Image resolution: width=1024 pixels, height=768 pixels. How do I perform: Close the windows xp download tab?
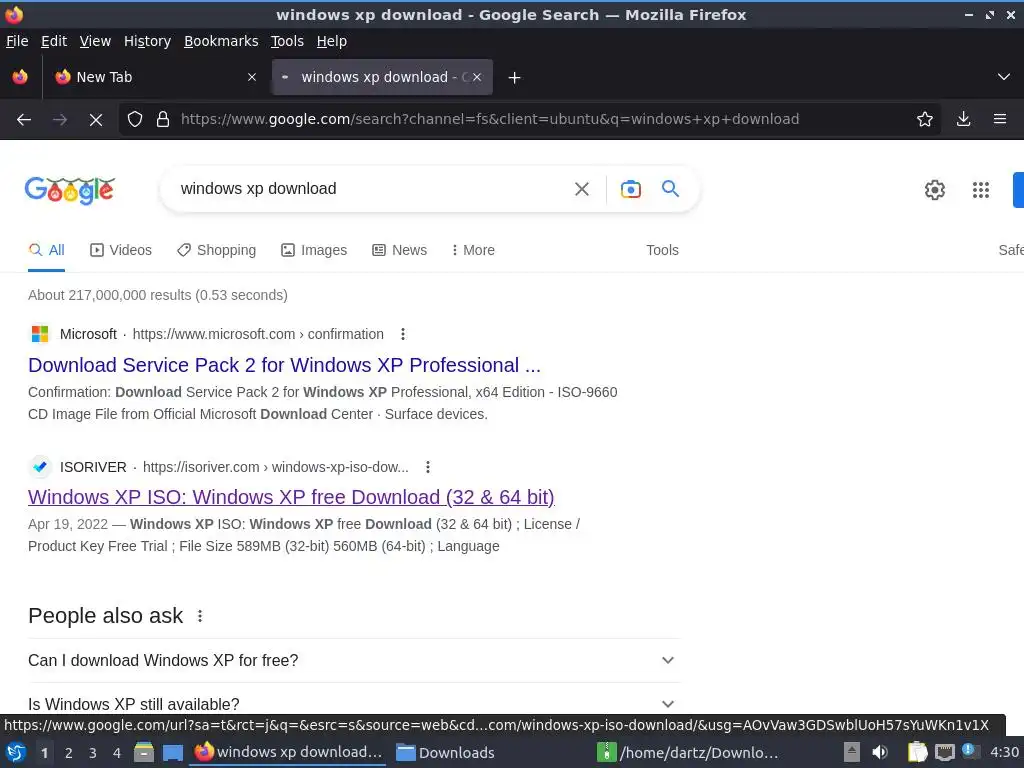[477, 77]
